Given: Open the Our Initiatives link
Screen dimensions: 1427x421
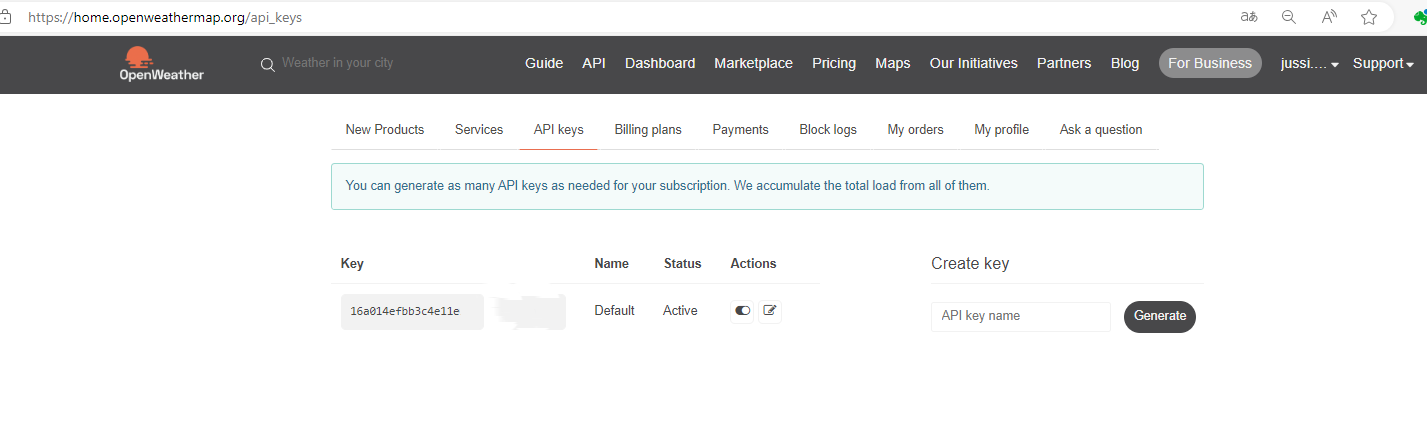Looking at the screenshot, I should click(x=974, y=63).
